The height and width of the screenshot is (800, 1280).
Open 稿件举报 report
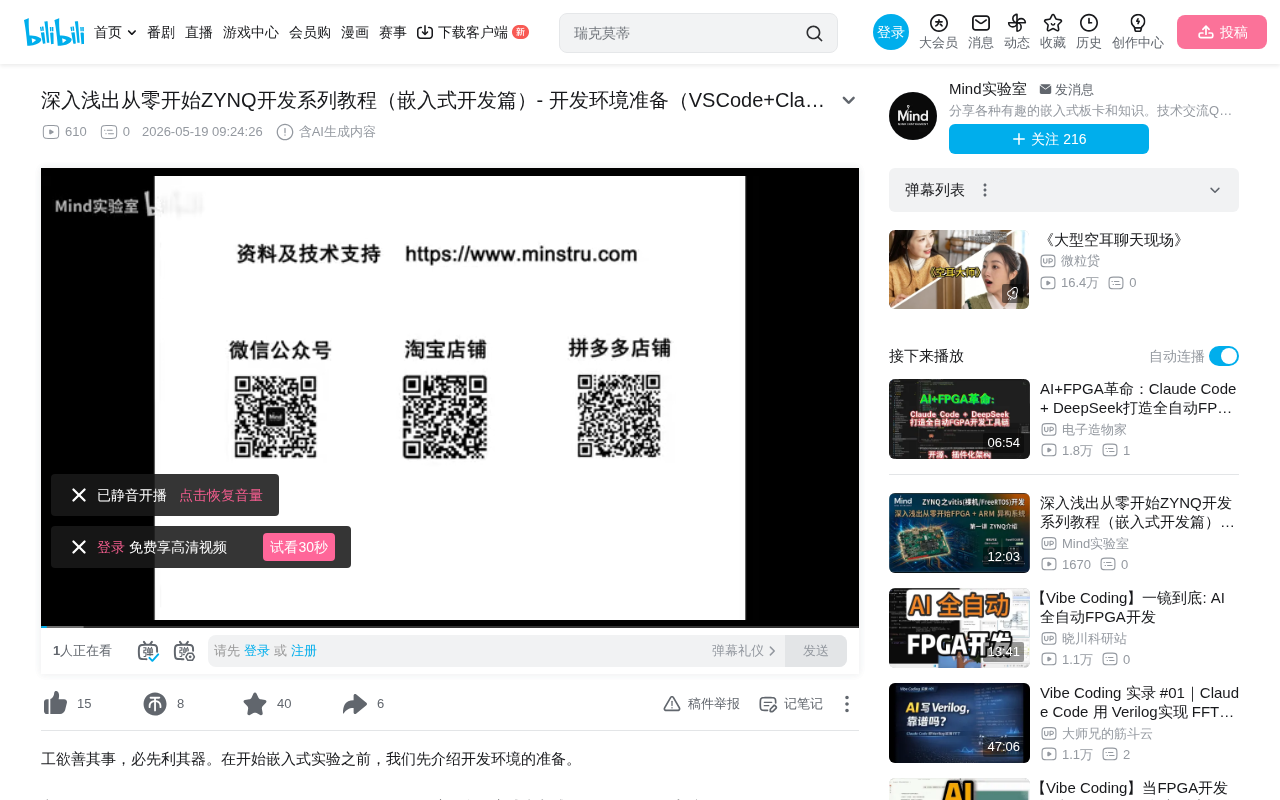tap(701, 704)
